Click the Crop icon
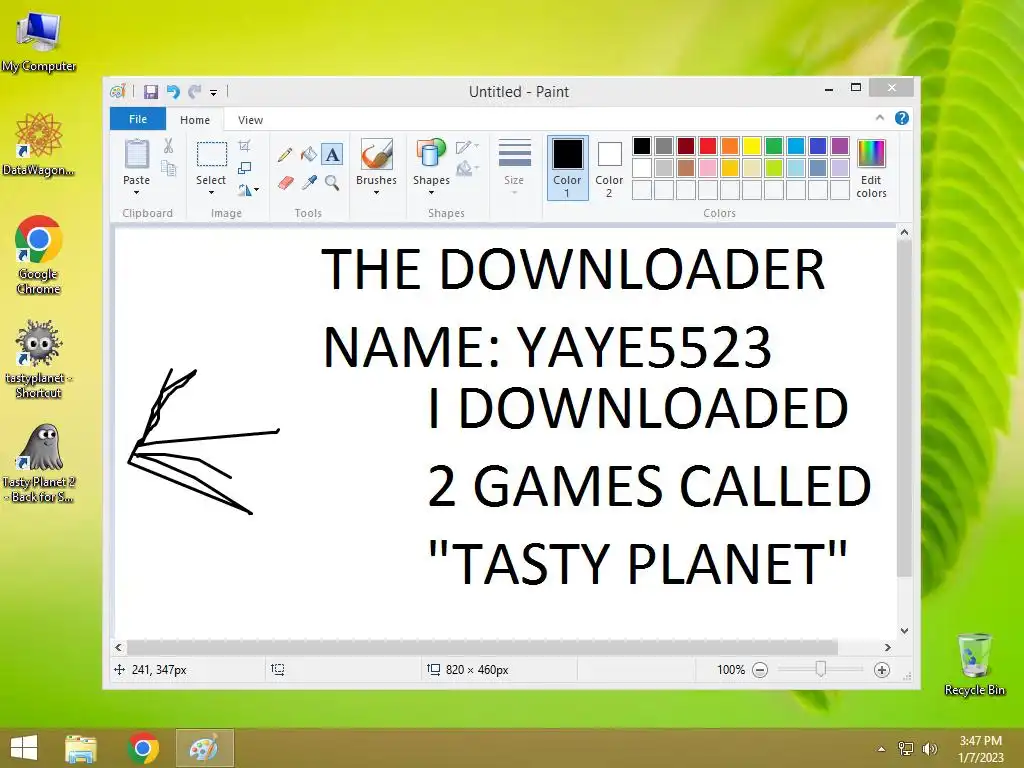 click(x=244, y=146)
